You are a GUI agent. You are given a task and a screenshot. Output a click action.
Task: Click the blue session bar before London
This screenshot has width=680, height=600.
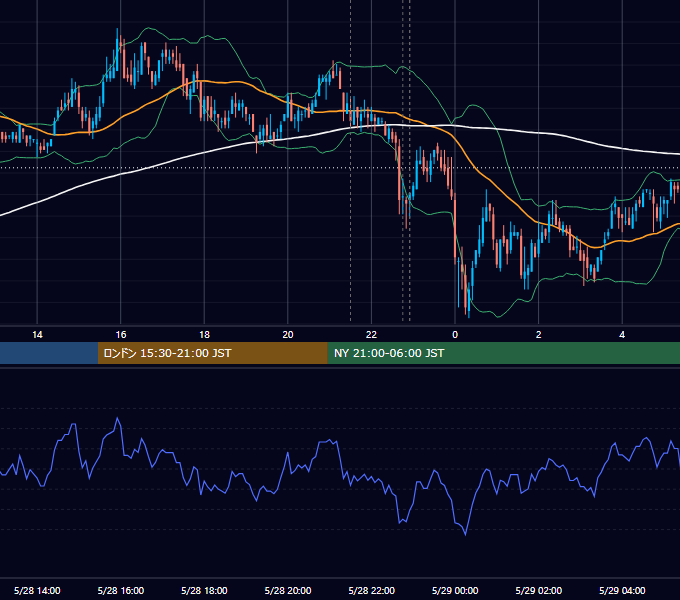(49, 353)
